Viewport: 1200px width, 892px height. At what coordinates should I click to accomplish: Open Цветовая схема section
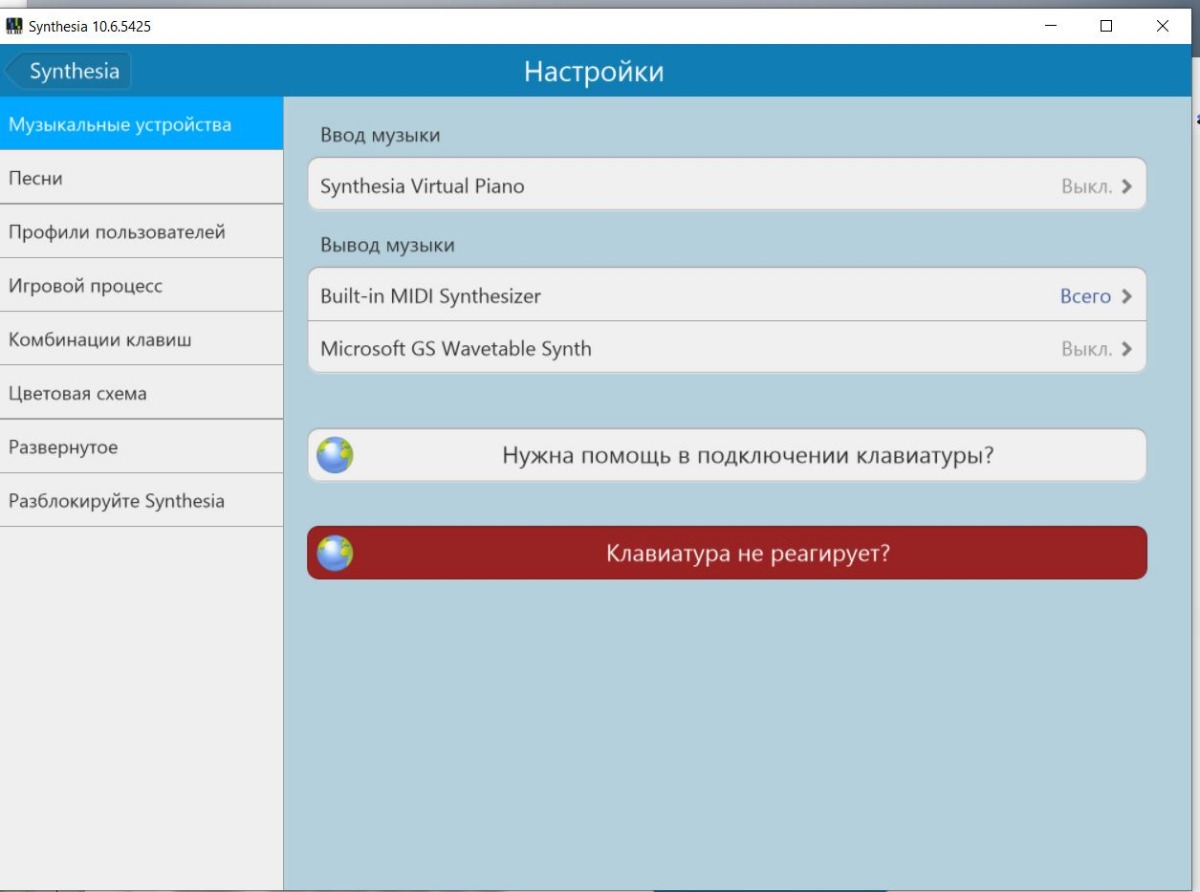pos(141,394)
